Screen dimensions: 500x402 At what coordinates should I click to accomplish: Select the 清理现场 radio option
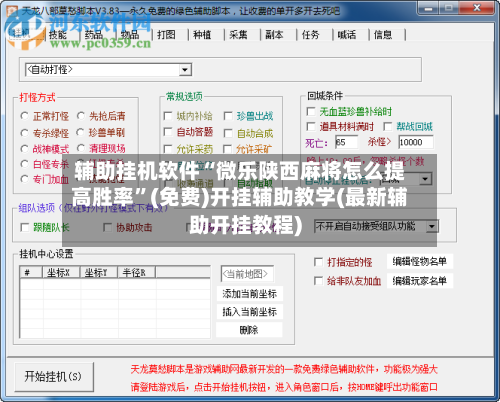80,148
